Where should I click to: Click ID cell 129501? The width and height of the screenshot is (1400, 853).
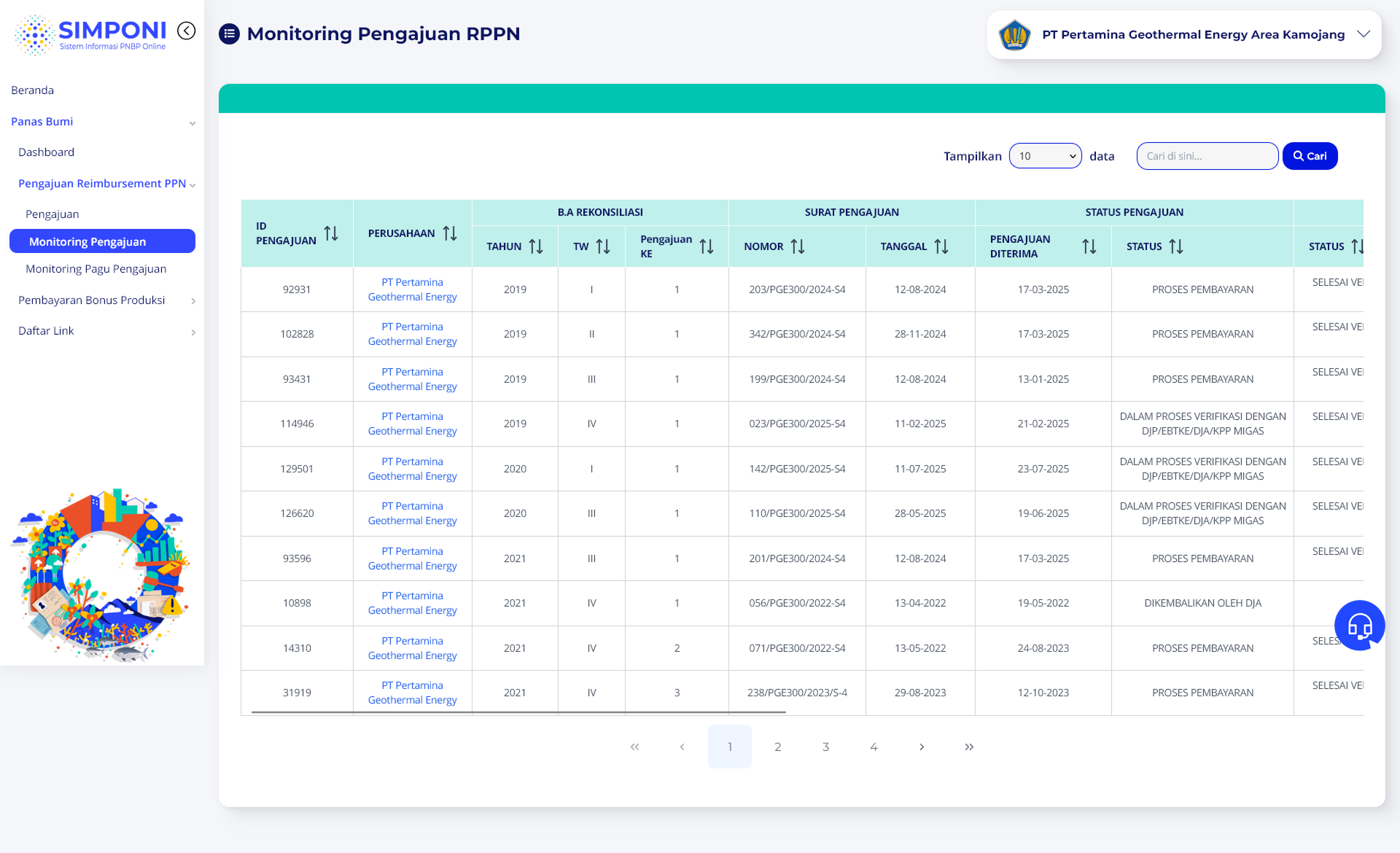coord(297,469)
